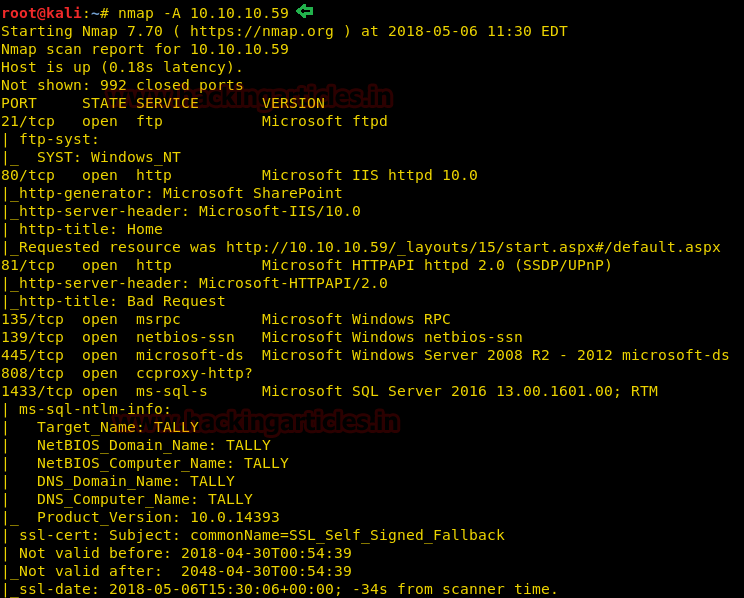Select the 135/tcp msrpc entry
The width and height of the screenshot is (744, 598).
[225, 319]
